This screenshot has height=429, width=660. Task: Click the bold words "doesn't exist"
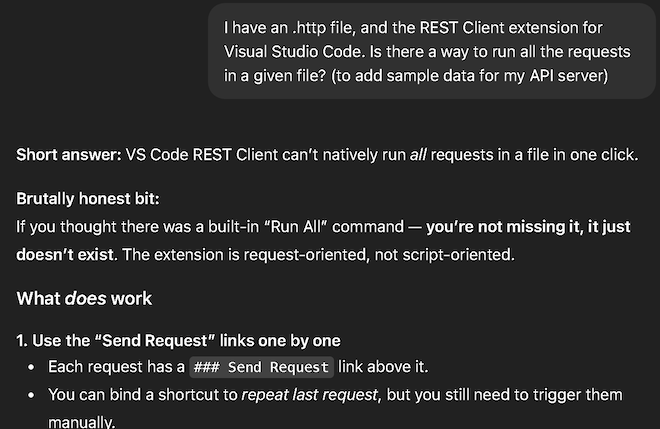(63, 254)
